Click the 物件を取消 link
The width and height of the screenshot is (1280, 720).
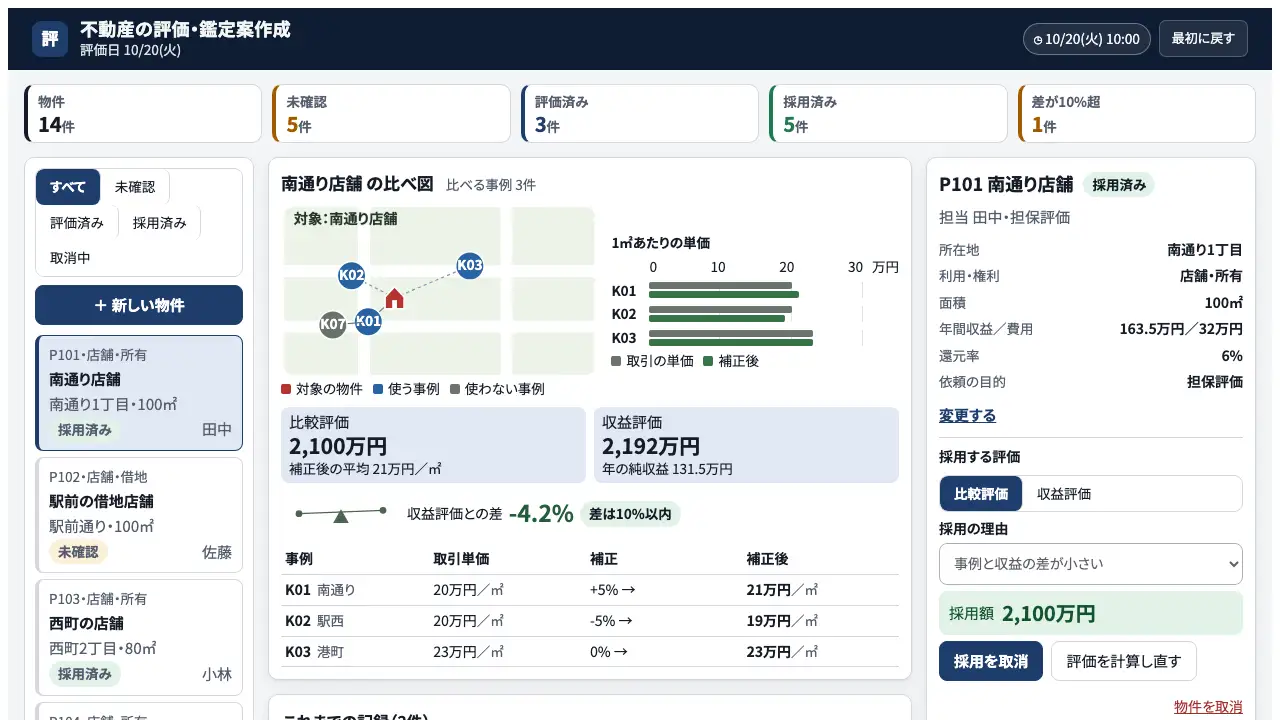(x=1208, y=707)
